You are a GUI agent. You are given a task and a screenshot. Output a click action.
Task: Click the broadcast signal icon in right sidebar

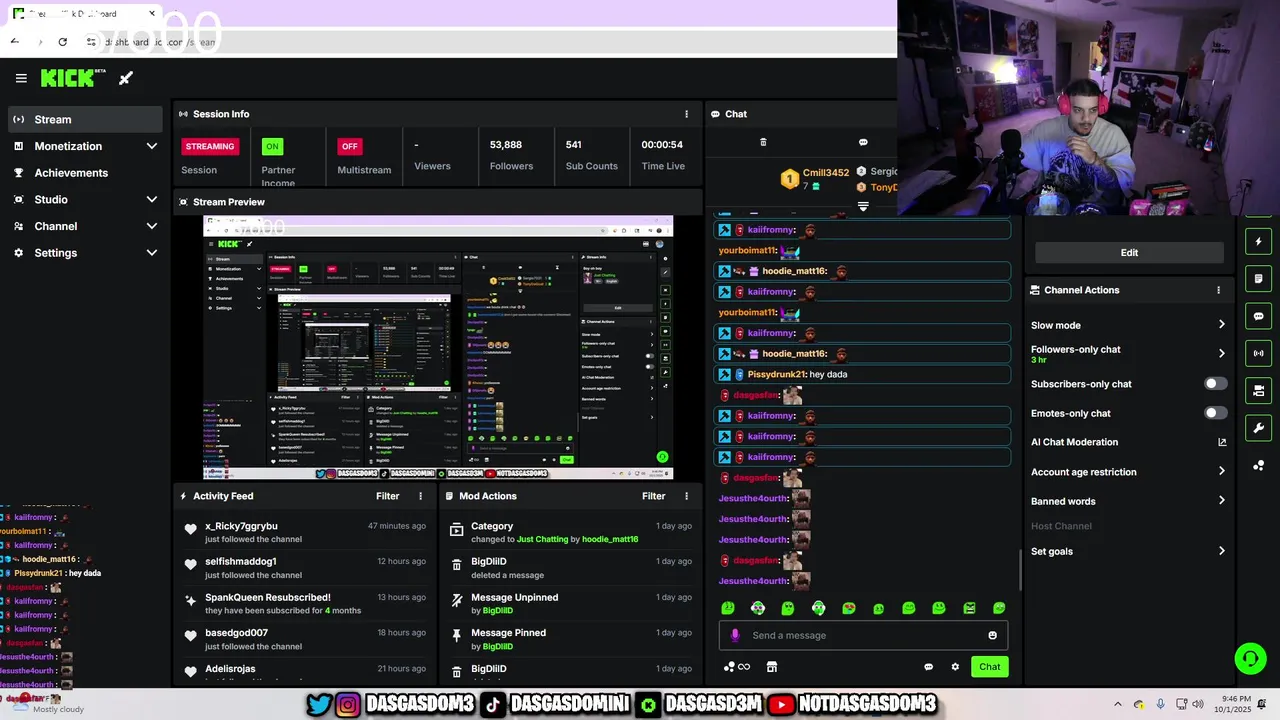(1259, 353)
